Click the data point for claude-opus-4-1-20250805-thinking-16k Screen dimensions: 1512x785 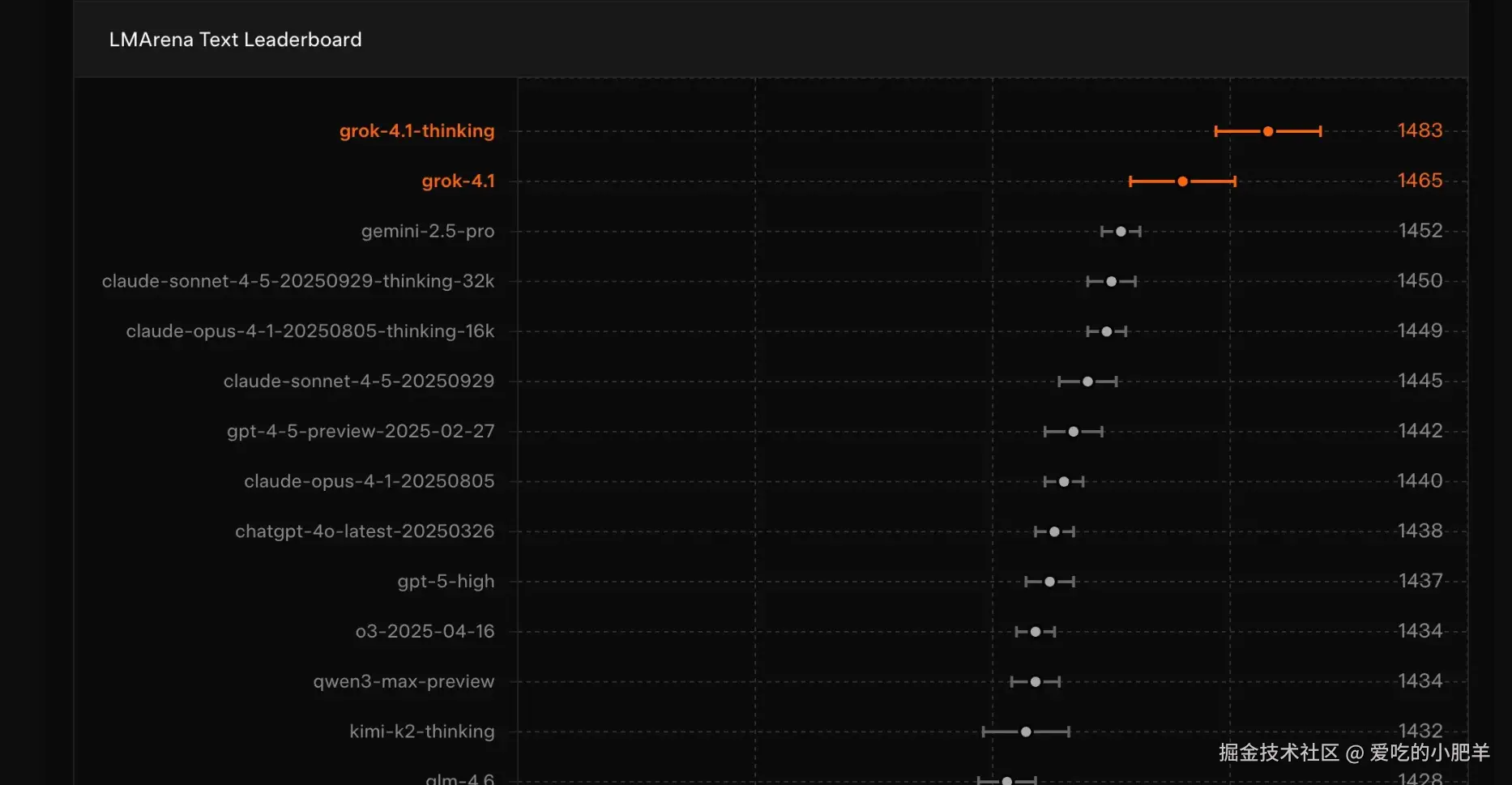[x=1107, y=331]
